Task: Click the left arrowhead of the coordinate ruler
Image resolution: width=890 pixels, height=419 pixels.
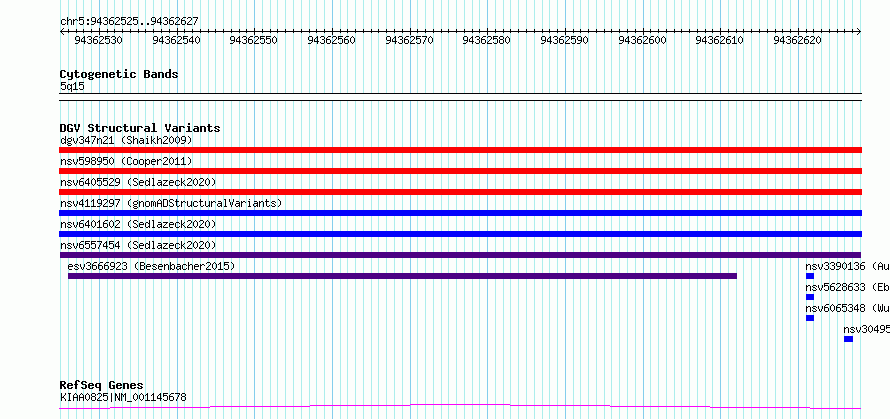Action: pyautogui.click(x=62, y=32)
